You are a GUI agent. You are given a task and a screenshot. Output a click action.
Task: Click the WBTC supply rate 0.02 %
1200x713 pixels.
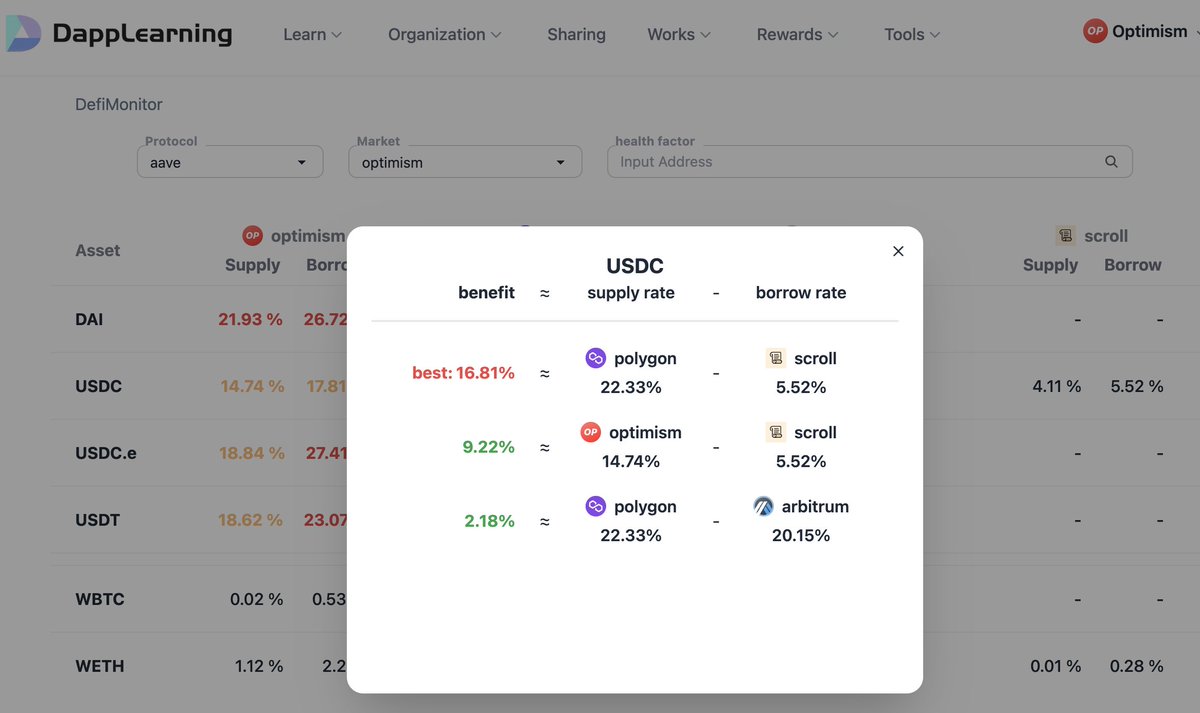point(257,600)
